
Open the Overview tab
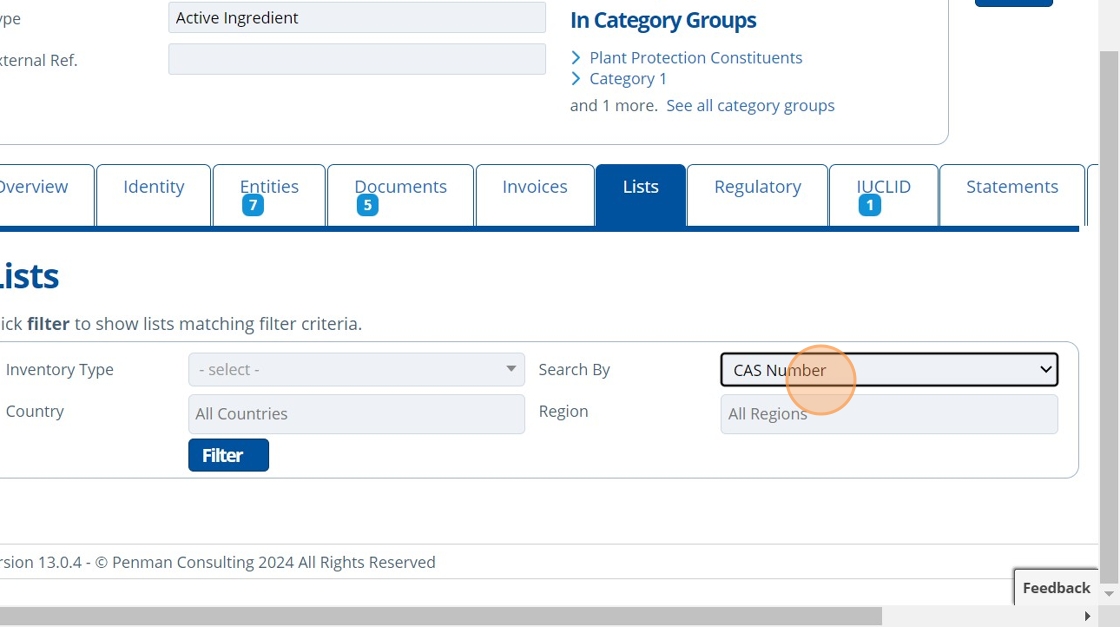coord(40,187)
